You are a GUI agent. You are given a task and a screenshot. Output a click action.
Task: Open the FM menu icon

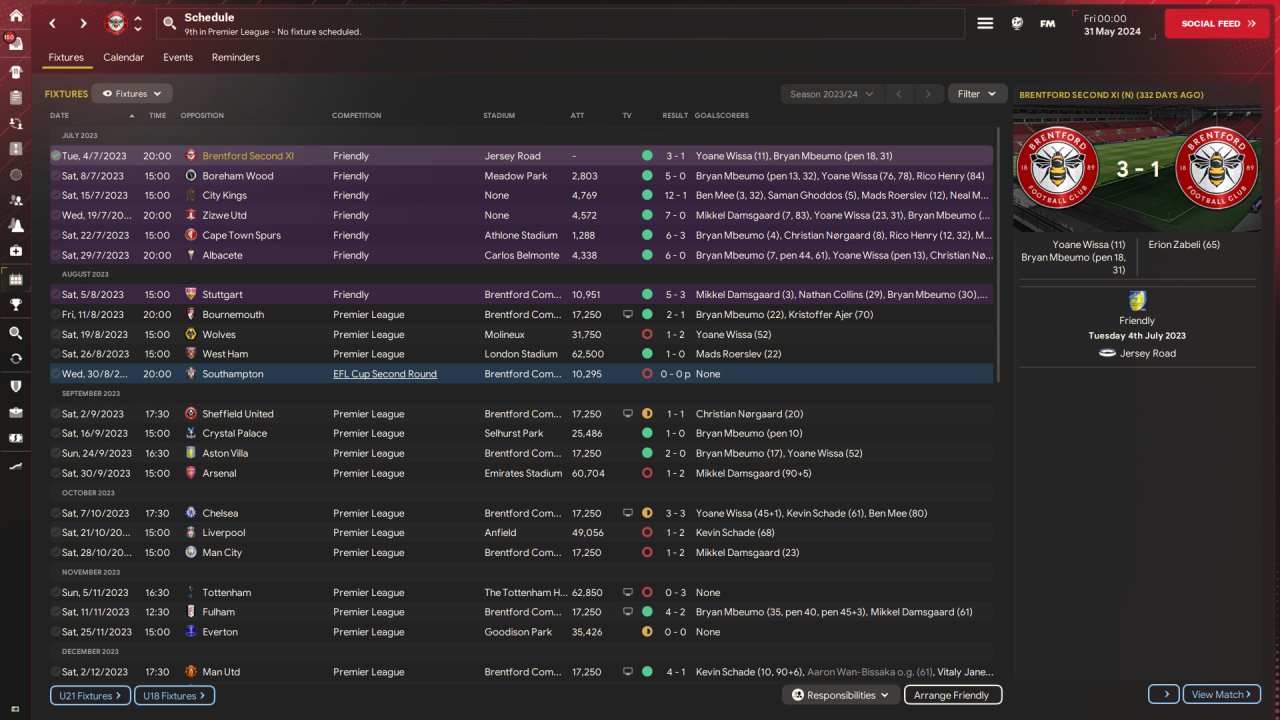coord(1047,23)
